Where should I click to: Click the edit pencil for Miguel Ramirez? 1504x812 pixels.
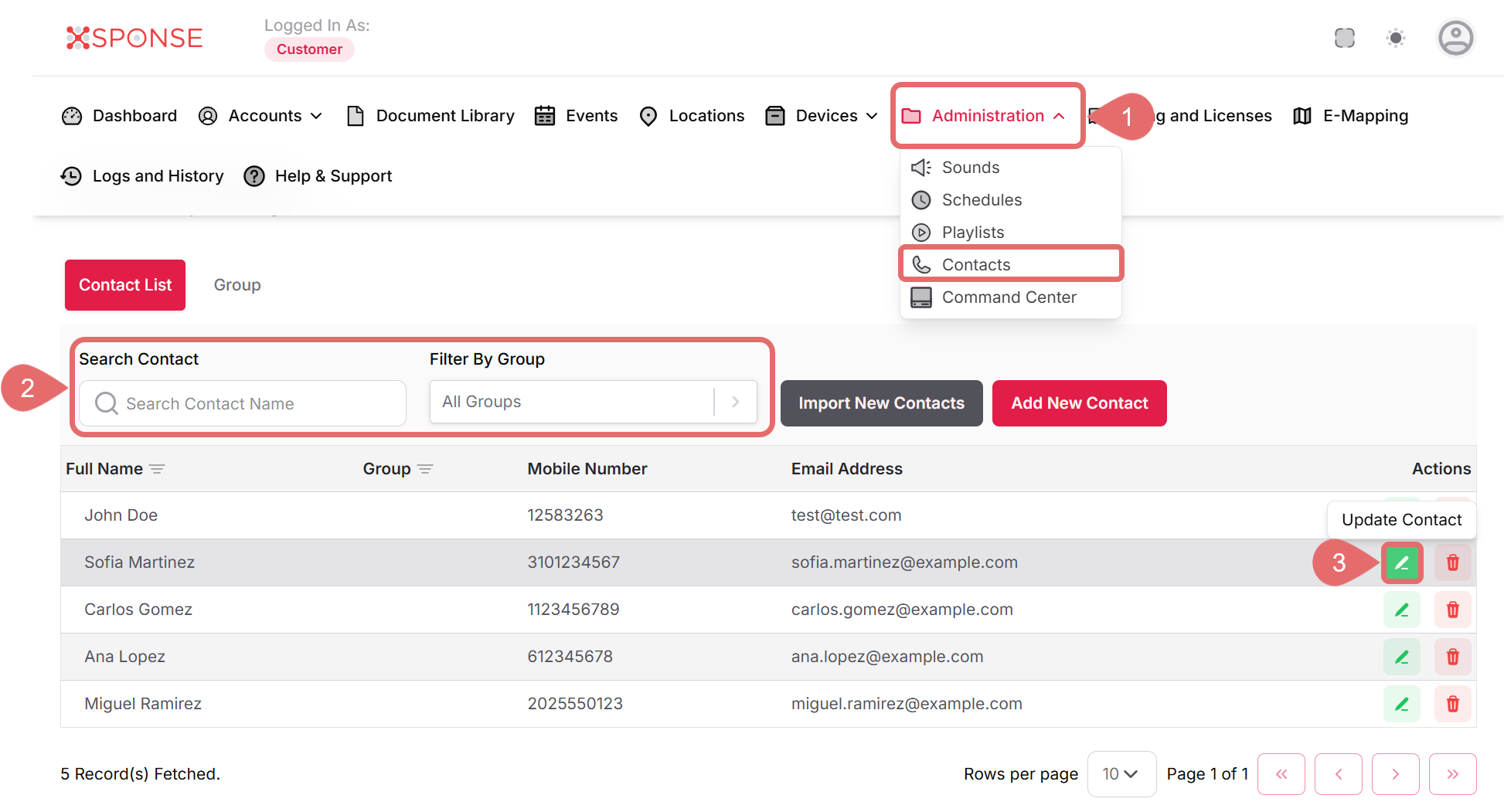[1401, 704]
